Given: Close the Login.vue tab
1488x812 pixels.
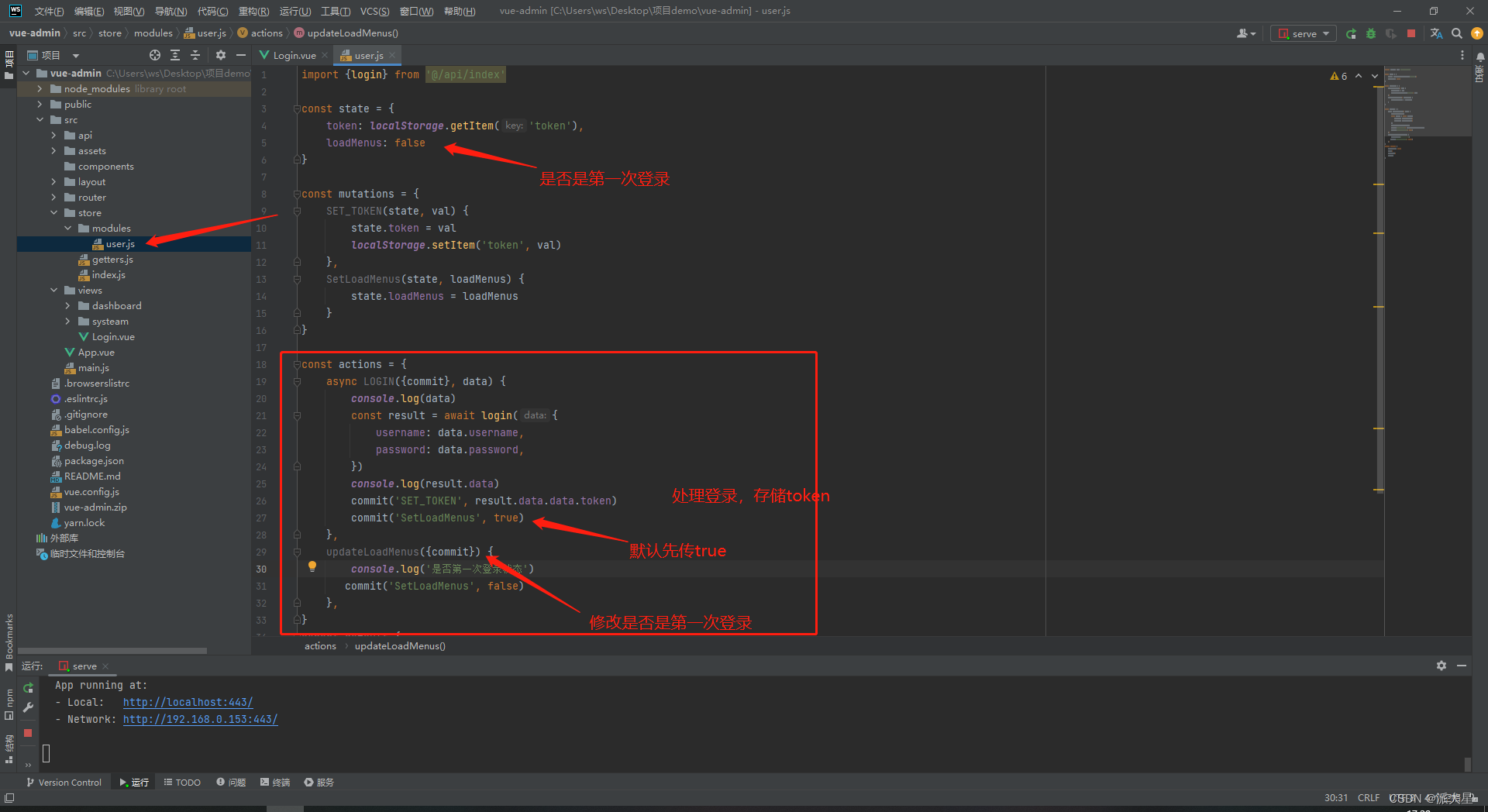Looking at the screenshot, I should pos(325,55).
